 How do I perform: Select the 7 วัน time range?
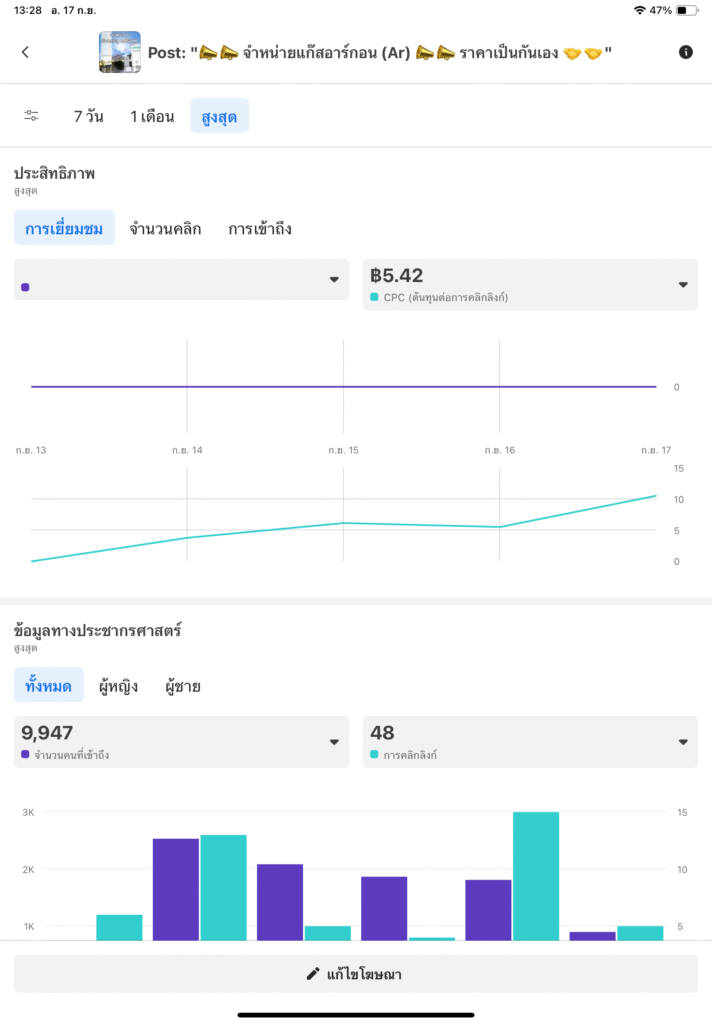(x=88, y=116)
